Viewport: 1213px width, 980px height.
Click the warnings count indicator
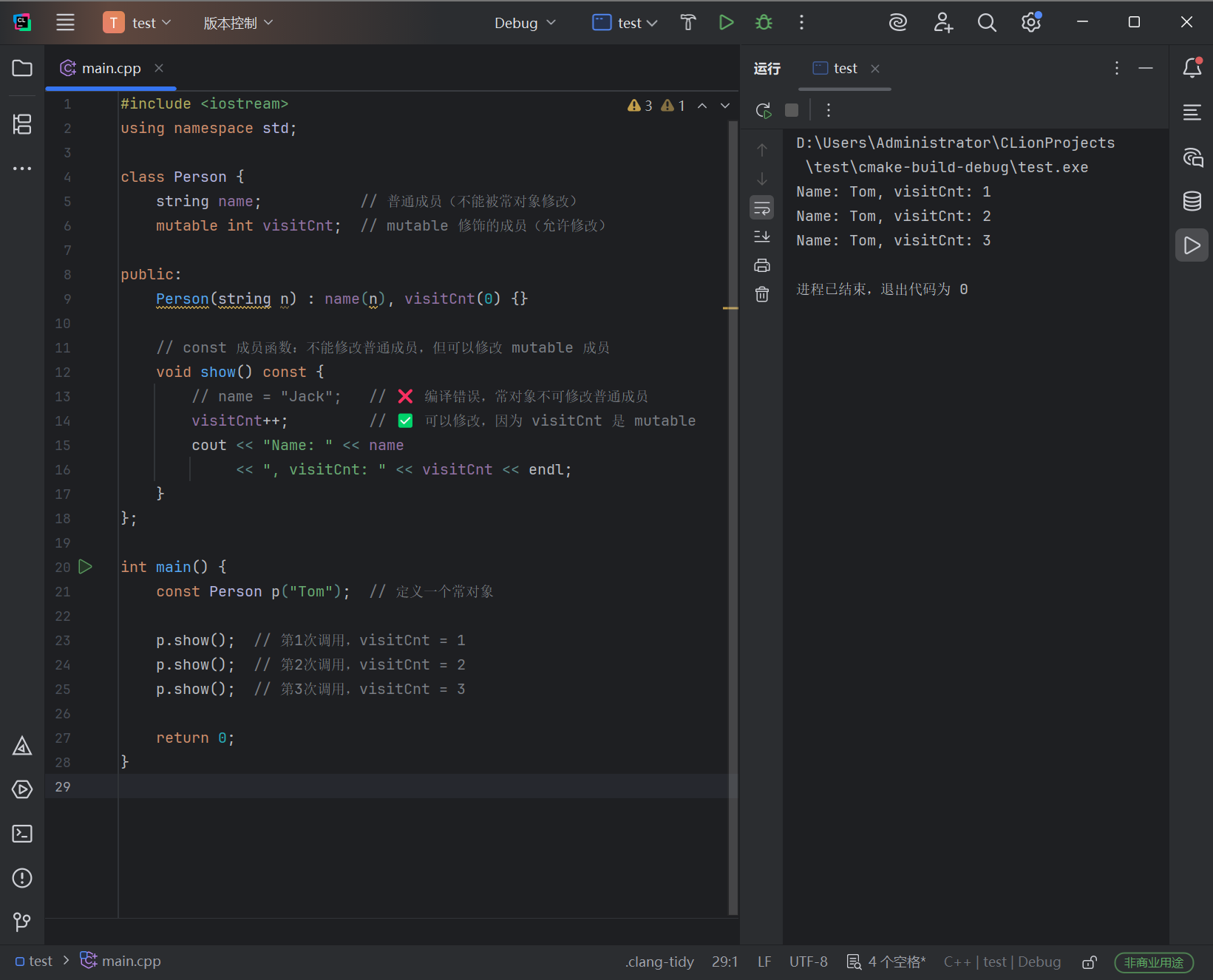point(639,106)
